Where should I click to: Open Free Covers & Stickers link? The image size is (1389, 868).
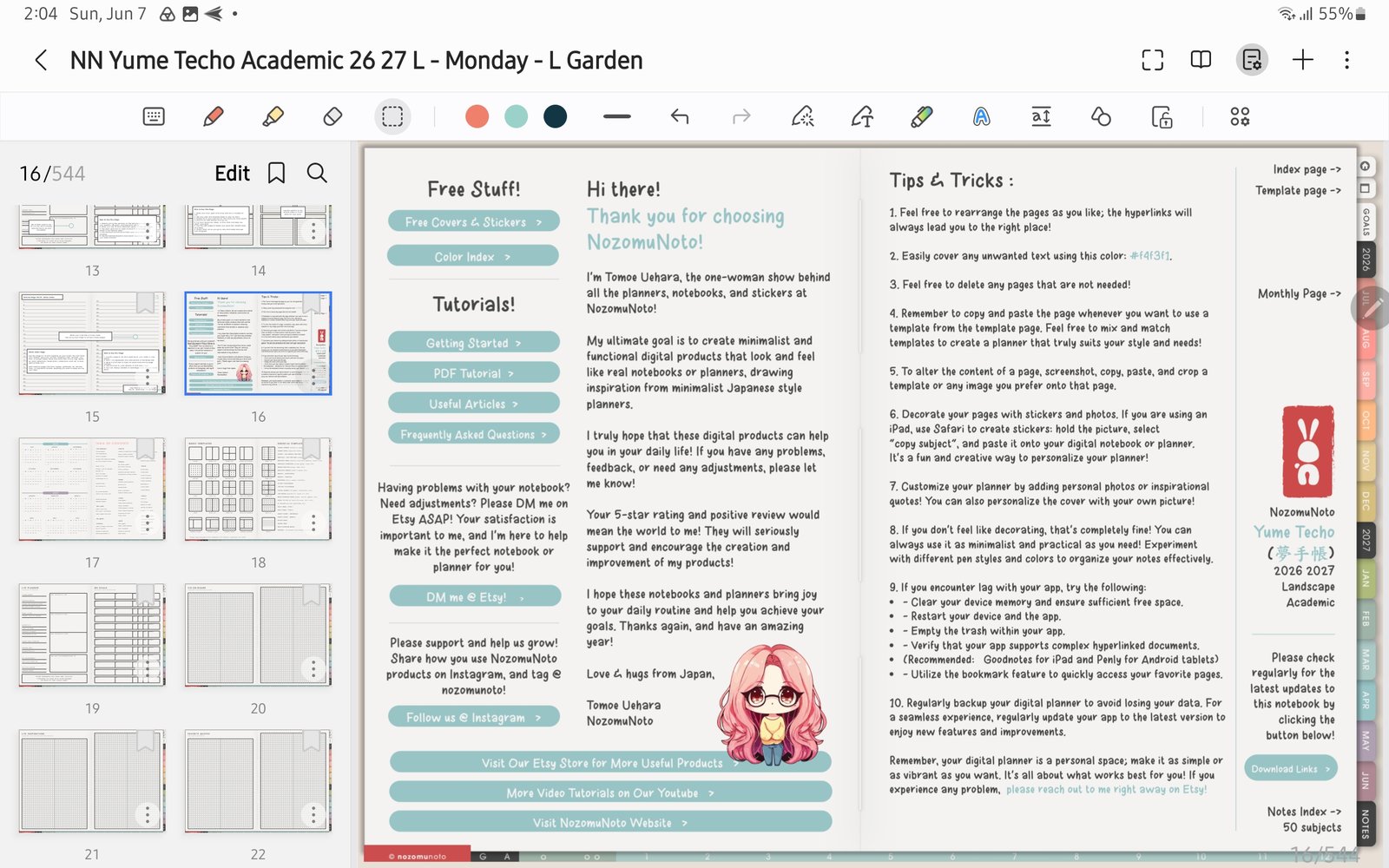pos(473,222)
